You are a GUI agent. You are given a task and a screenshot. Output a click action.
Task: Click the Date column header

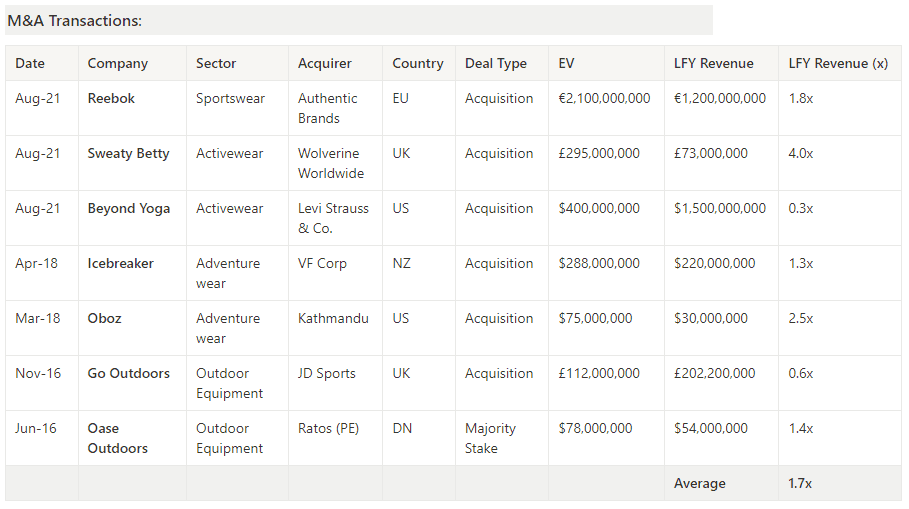click(30, 63)
